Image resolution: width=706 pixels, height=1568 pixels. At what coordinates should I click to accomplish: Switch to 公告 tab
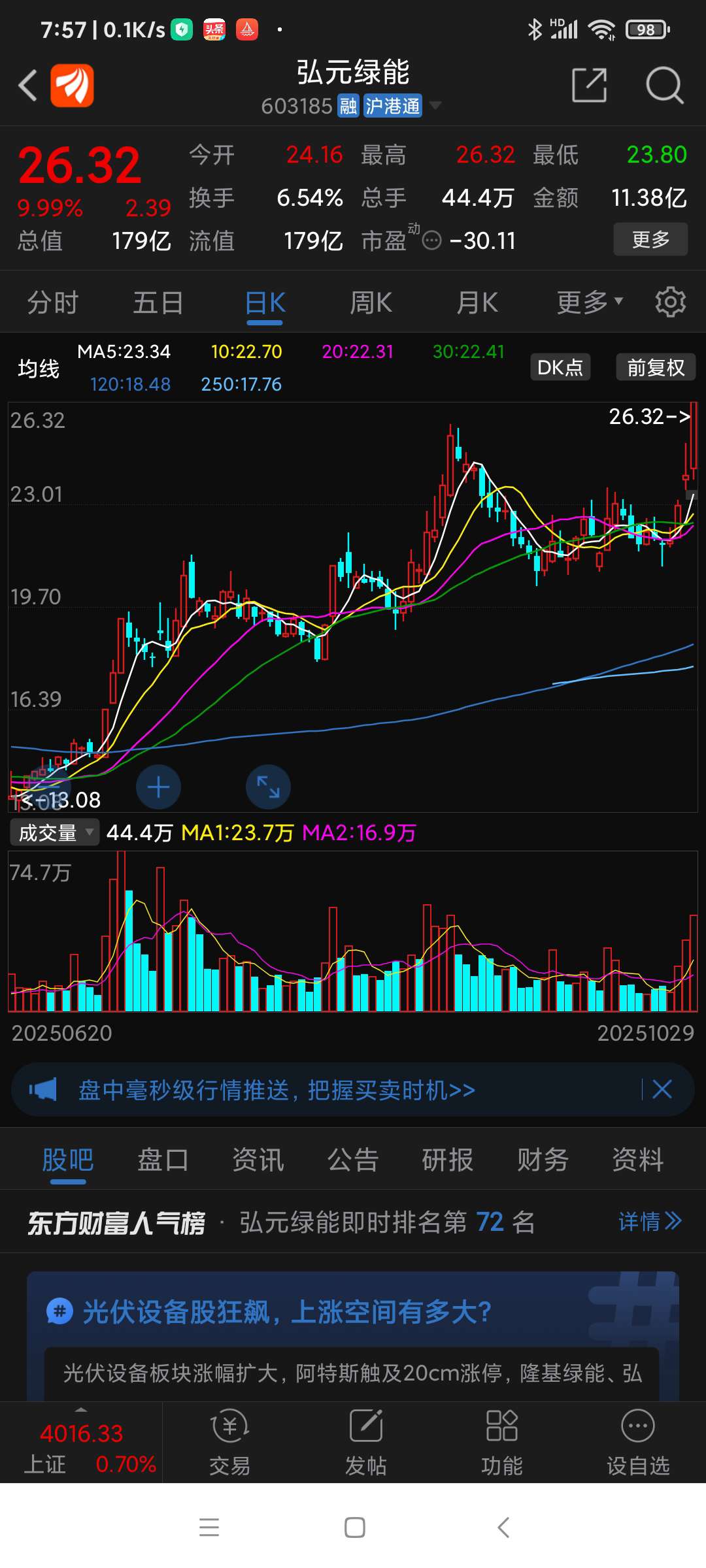(x=353, y=1160)
